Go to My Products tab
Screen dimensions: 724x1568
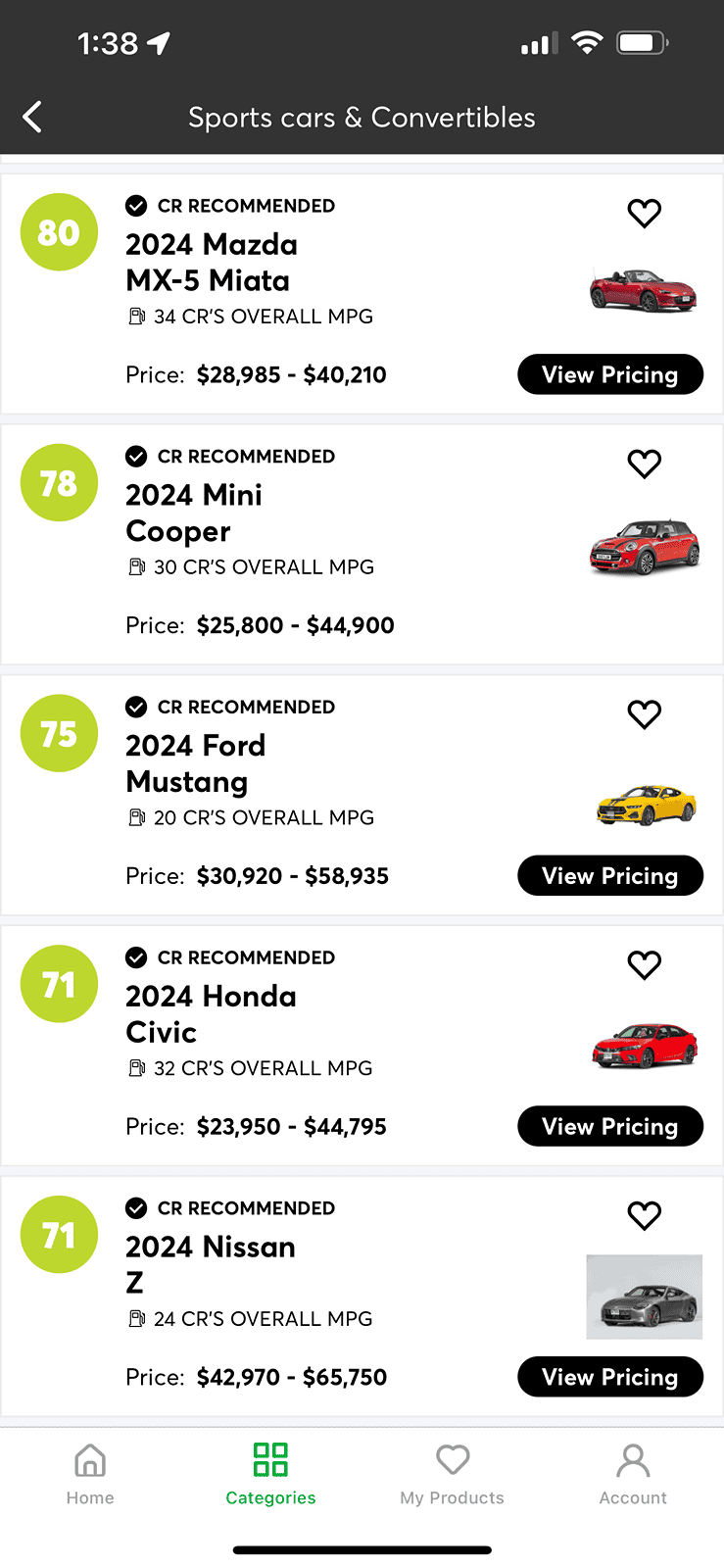(452, 1474)
